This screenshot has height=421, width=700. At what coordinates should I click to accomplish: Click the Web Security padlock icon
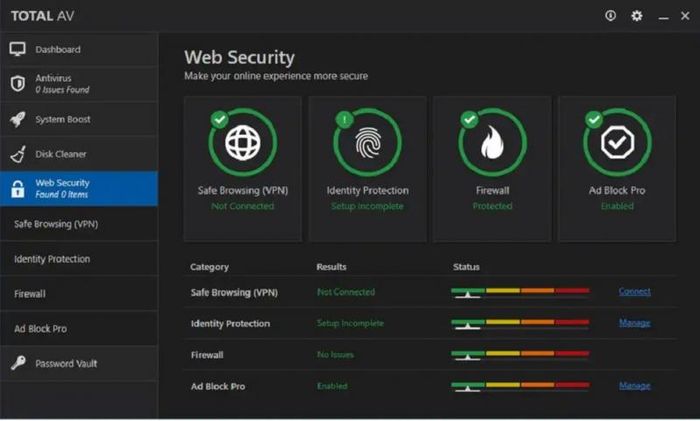pyautogui.click(x=17, y=189)
